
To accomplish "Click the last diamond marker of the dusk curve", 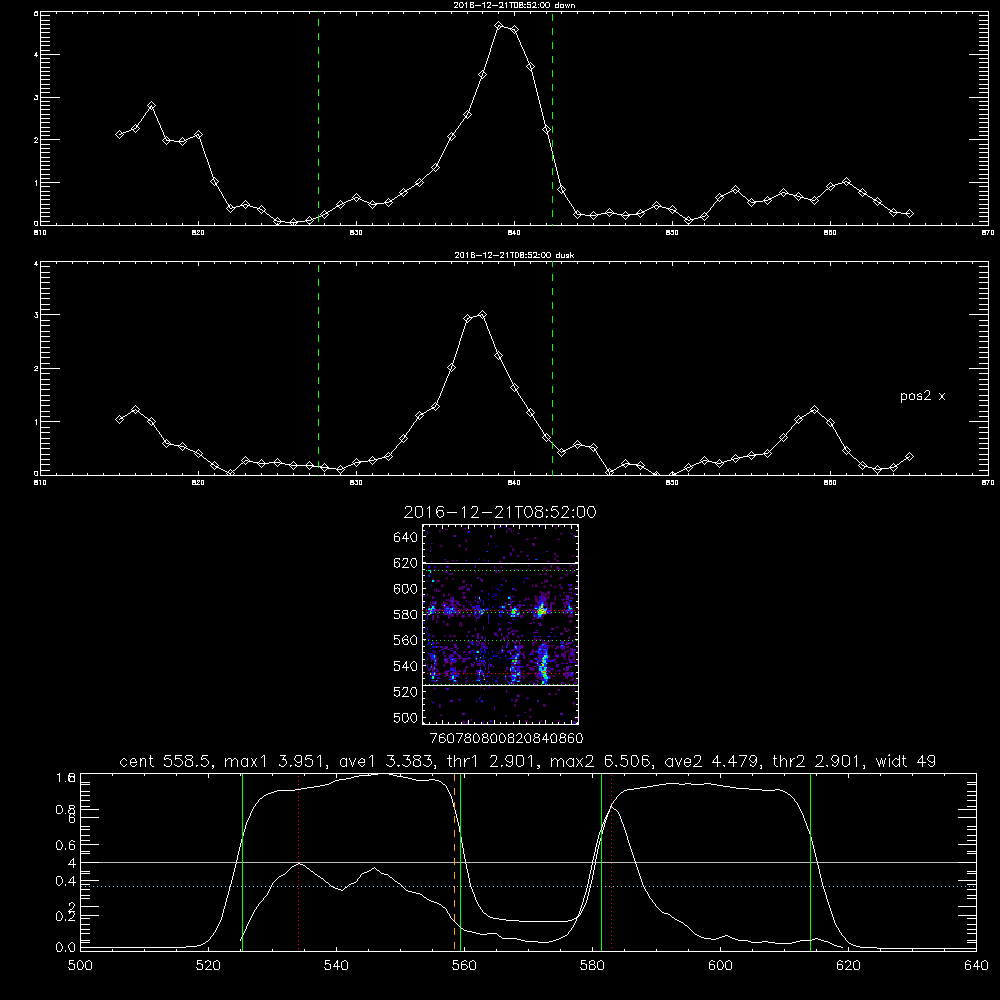I will point(909,457).
